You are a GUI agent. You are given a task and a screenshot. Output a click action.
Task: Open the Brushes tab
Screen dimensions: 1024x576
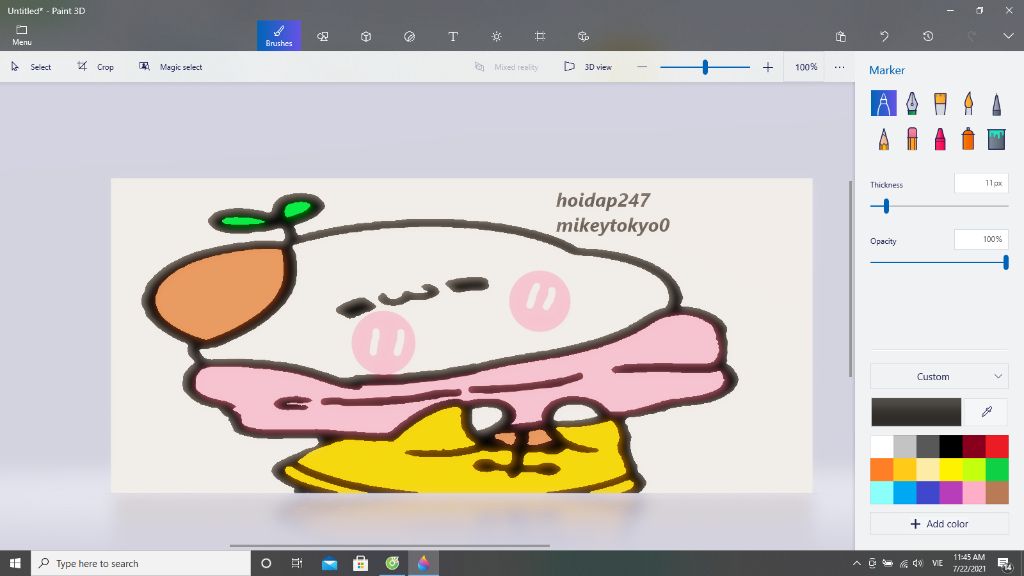[x=279, y=35]
